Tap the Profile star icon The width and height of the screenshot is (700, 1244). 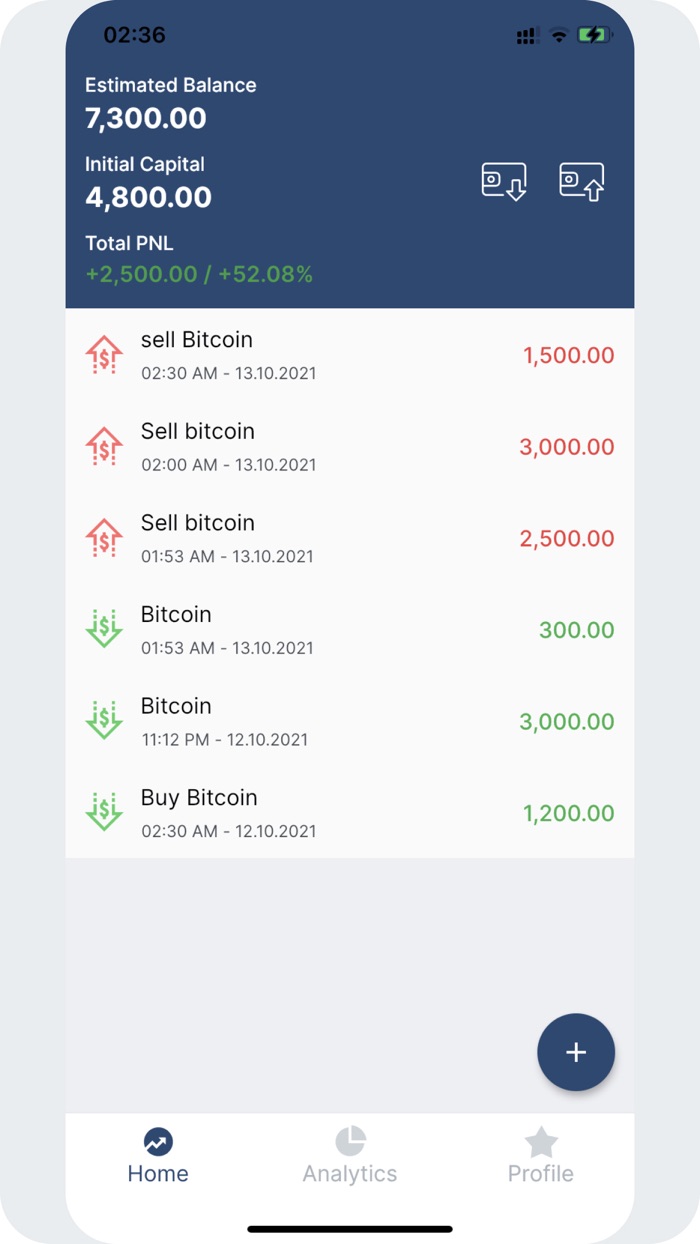541,1141
